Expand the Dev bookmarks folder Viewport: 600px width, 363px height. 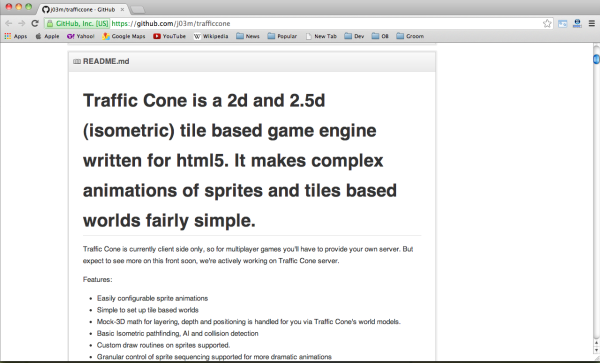click(x=354, y=36)
